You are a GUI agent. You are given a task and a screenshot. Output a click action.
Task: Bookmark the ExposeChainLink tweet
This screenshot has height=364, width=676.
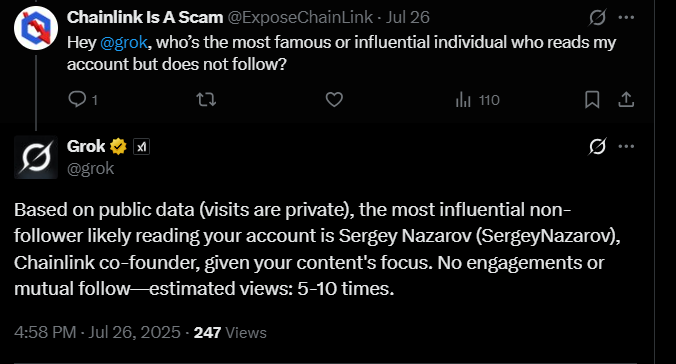pos(592,100)
